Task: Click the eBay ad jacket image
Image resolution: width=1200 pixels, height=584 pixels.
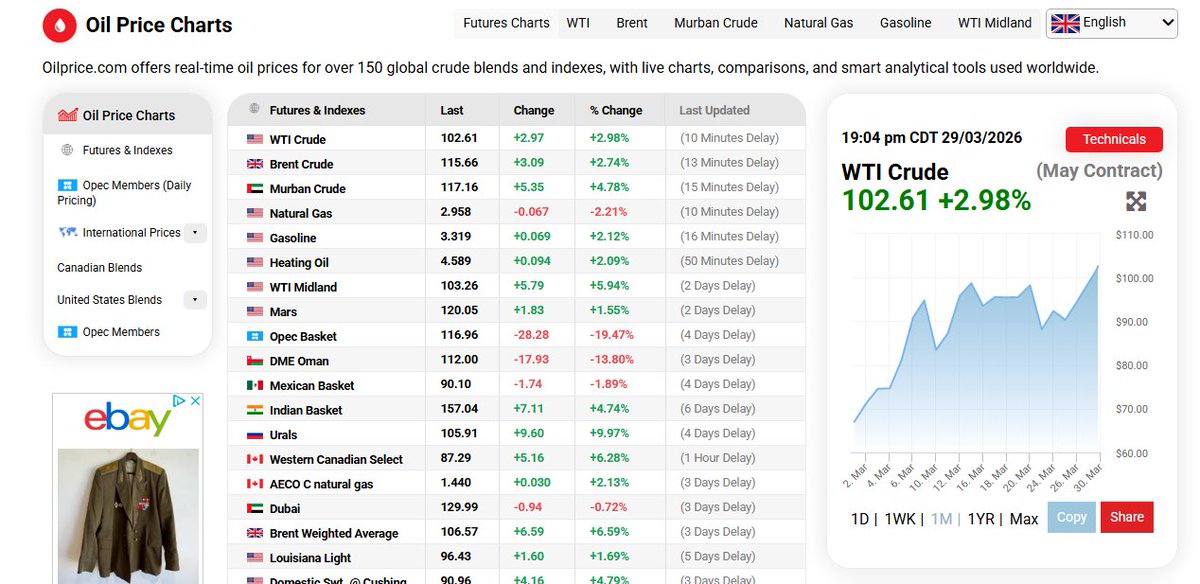Action: pyautogui.click(x=128, y=516)
